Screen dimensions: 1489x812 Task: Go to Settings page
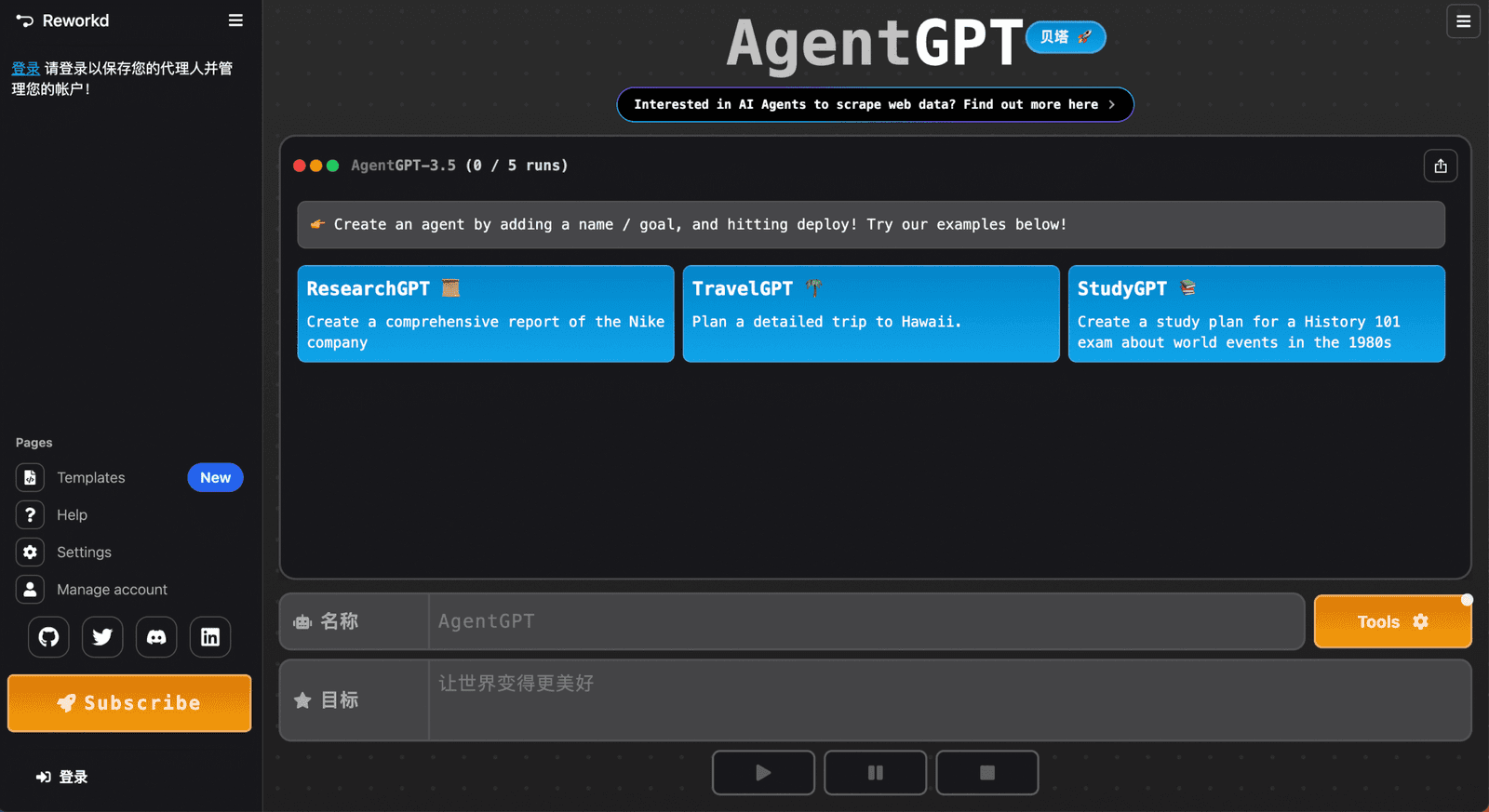(x=84, y=552)
